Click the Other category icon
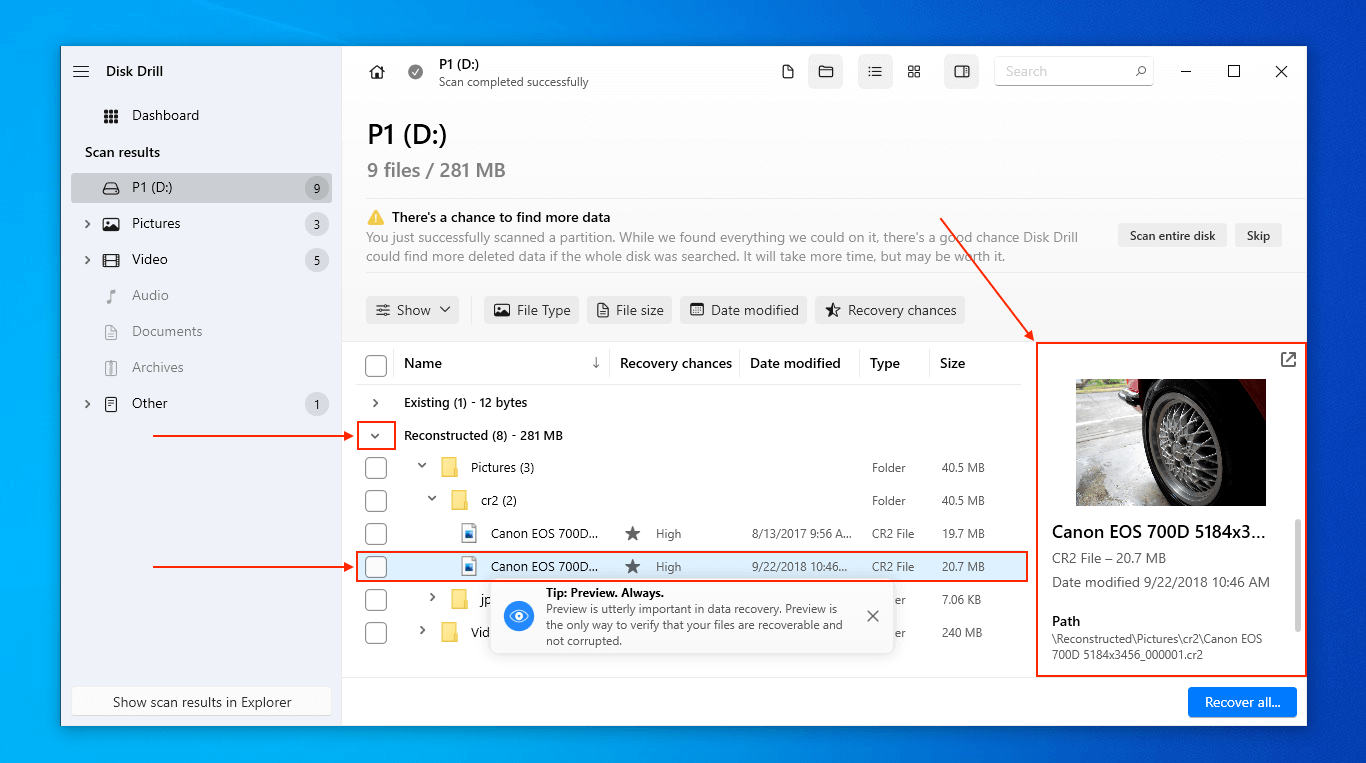 [111, 404]
